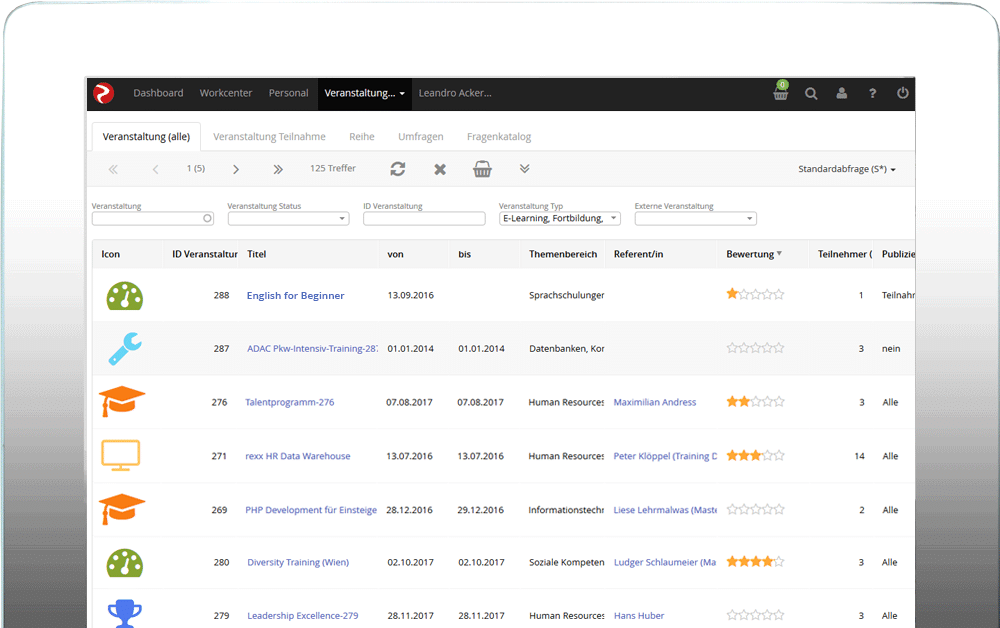The image size is (1000, 628).
Task: Open English for Beginner event
Action: [x=295, y=295]
